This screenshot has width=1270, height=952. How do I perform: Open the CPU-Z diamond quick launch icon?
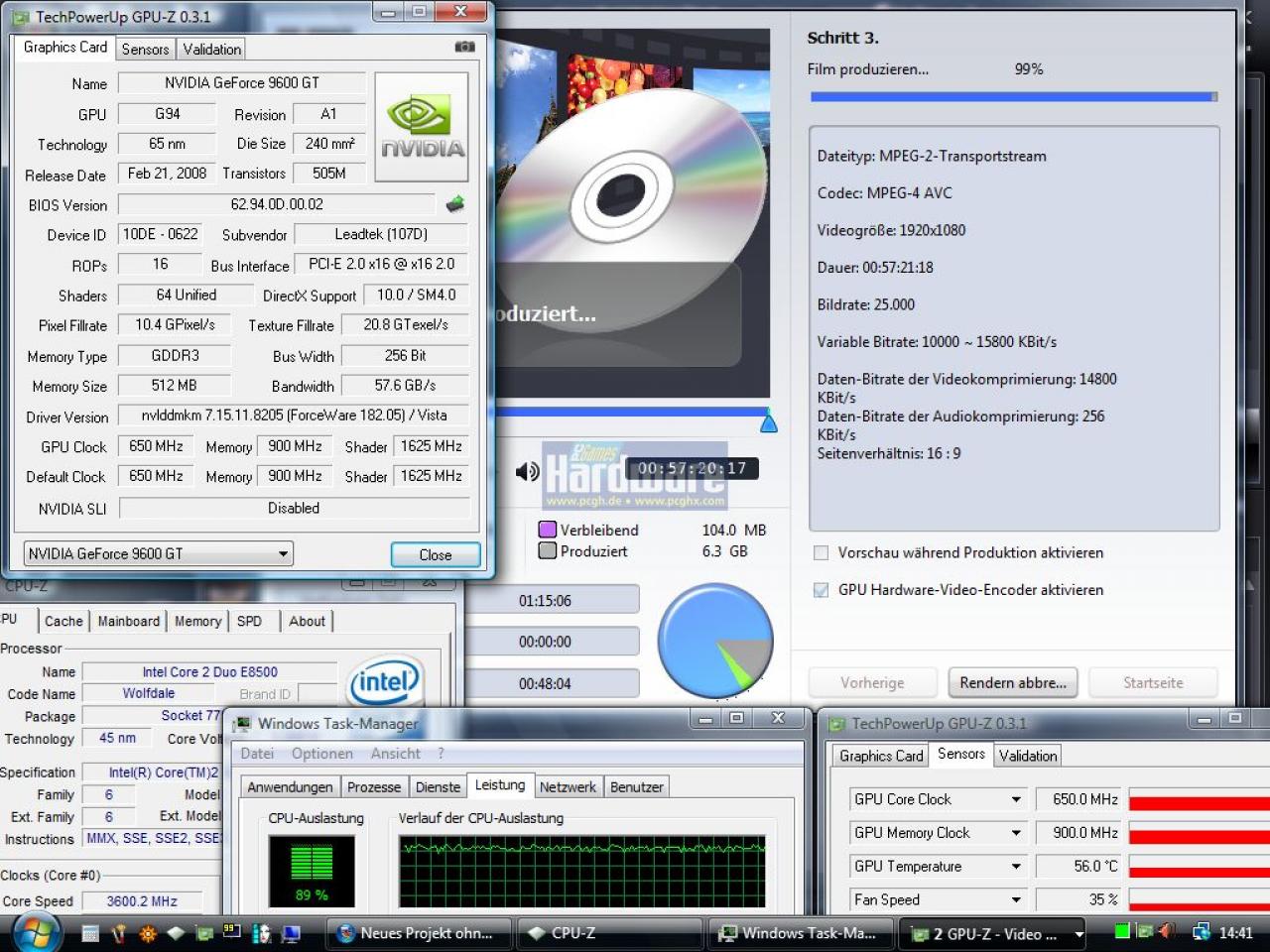click(176, 933)
